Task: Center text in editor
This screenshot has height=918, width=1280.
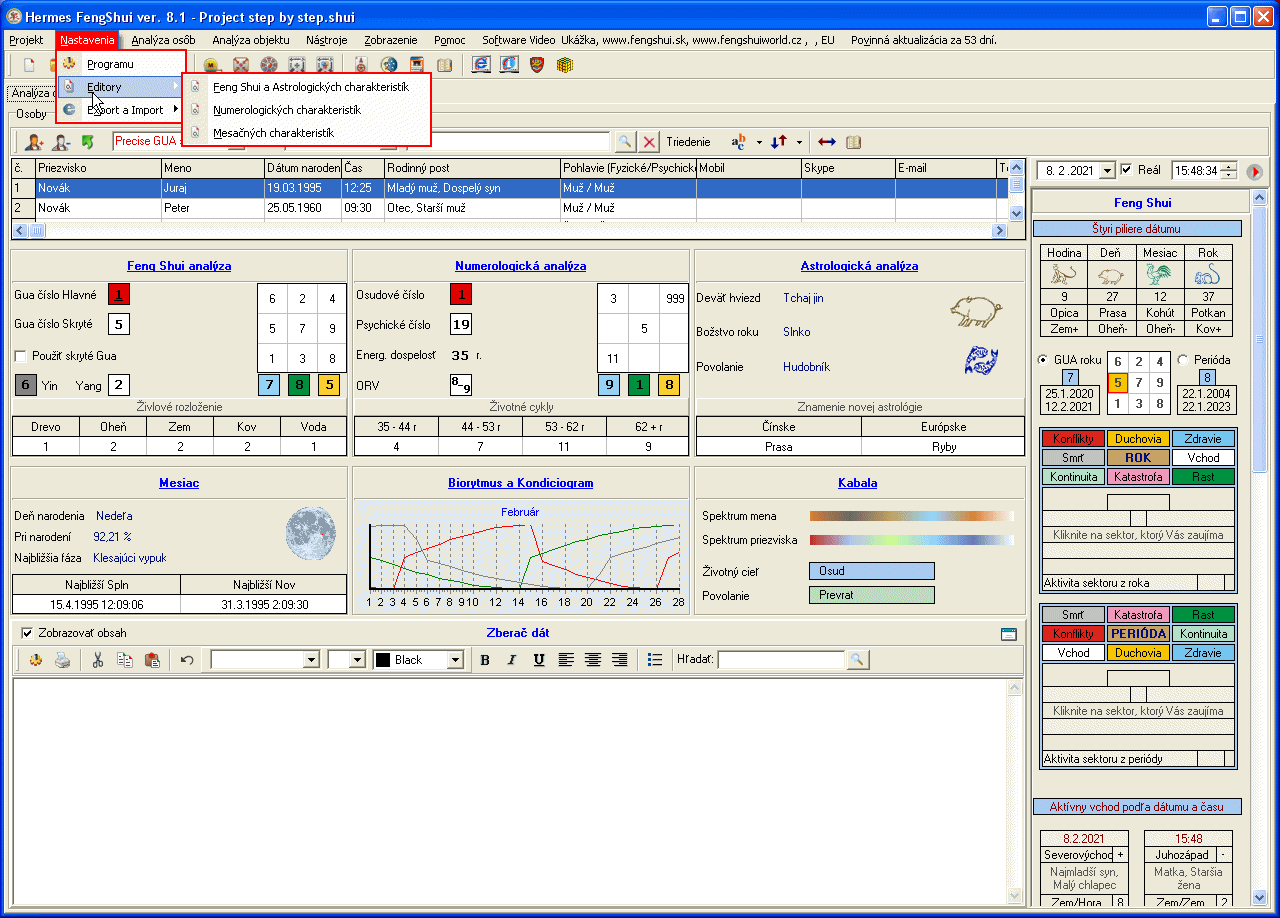Action: (x=593, y=660)
